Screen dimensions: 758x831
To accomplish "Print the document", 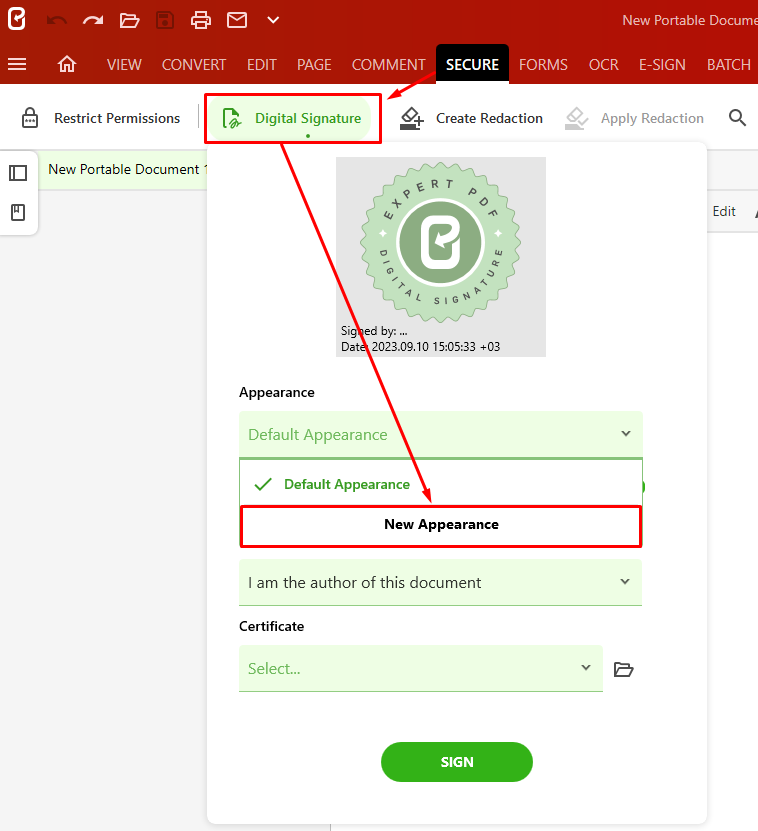I will [201, 21].
